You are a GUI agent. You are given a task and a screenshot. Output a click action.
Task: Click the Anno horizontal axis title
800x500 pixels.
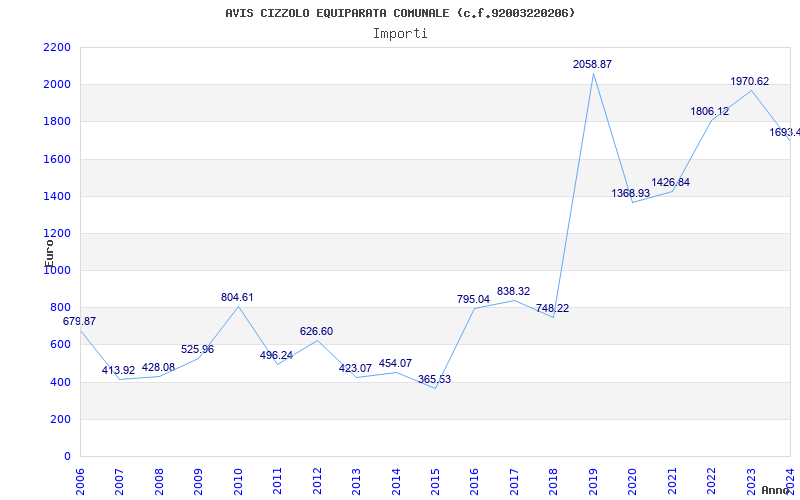click(776, 490)
